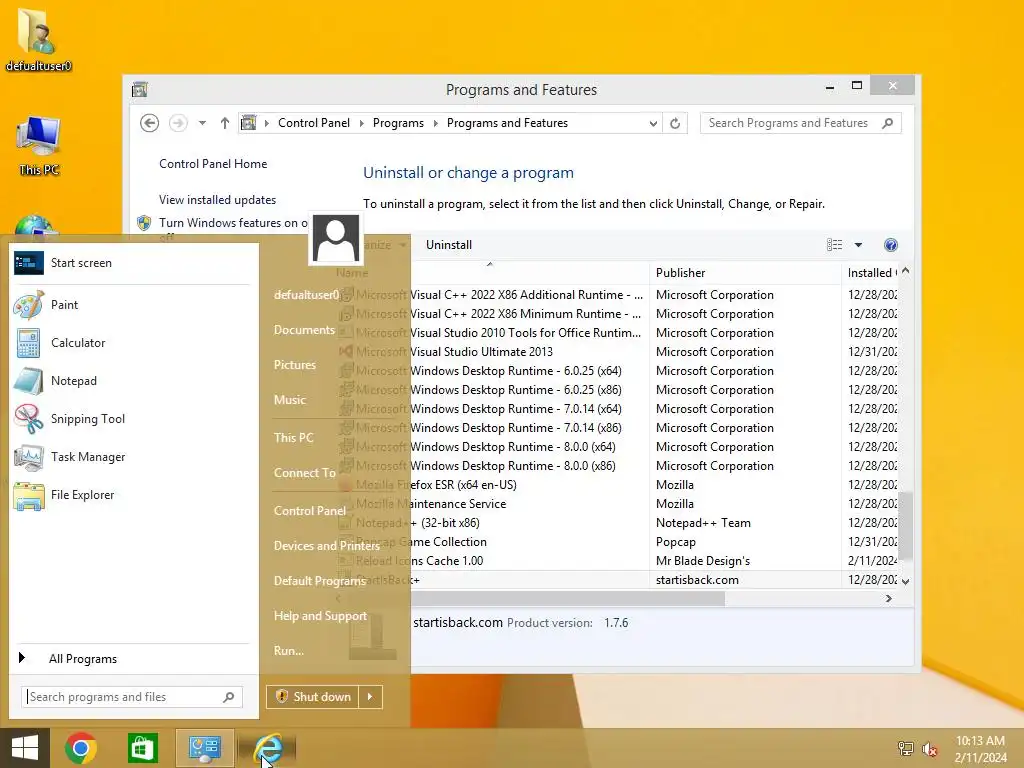
Task: Select Run... in start menu
Action: point(289,650)
